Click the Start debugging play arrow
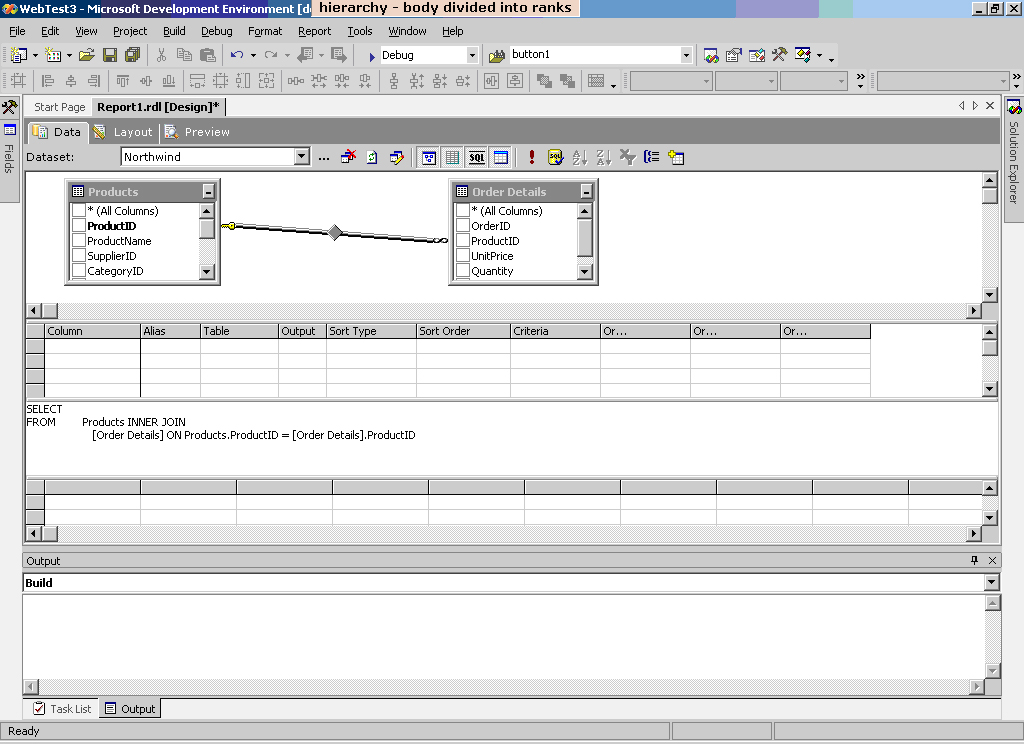This screenshot has height=744, width=1024. [x=372, y=56]
